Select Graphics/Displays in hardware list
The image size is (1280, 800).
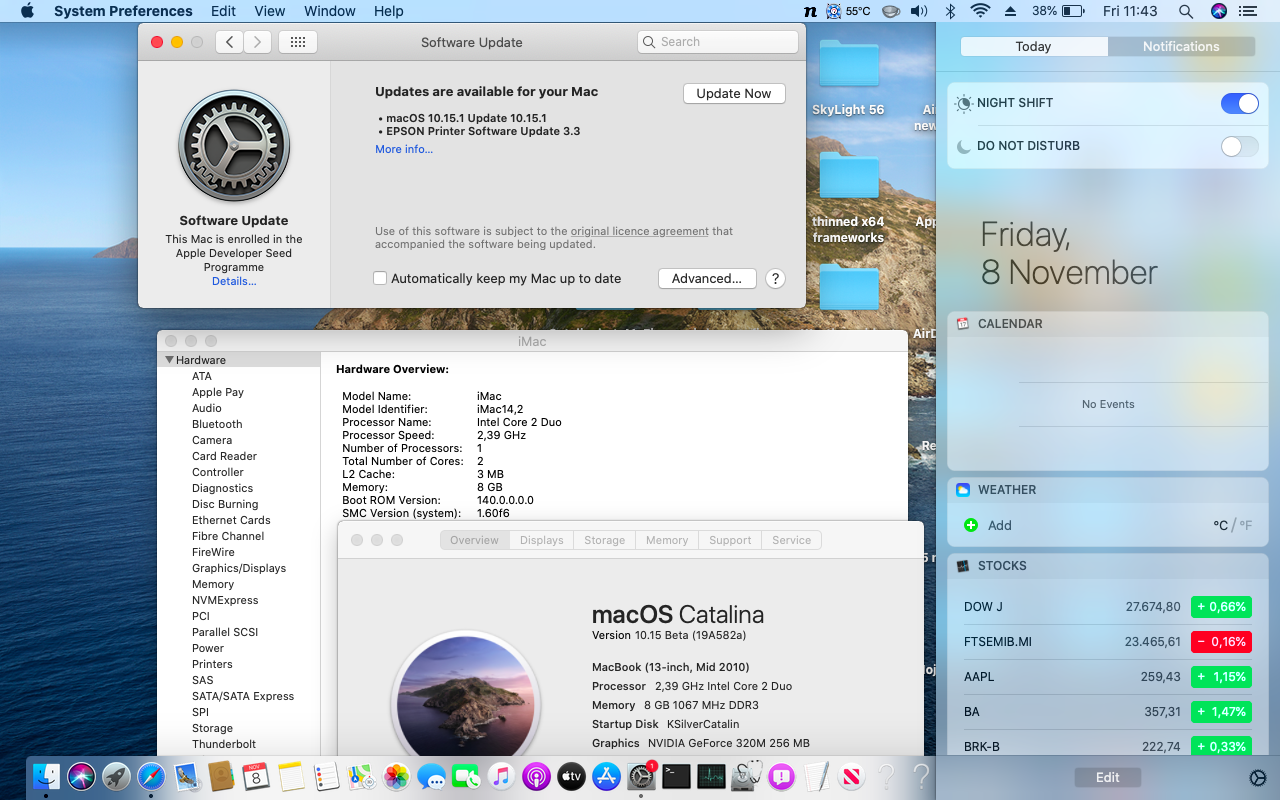tap(239, 568)
